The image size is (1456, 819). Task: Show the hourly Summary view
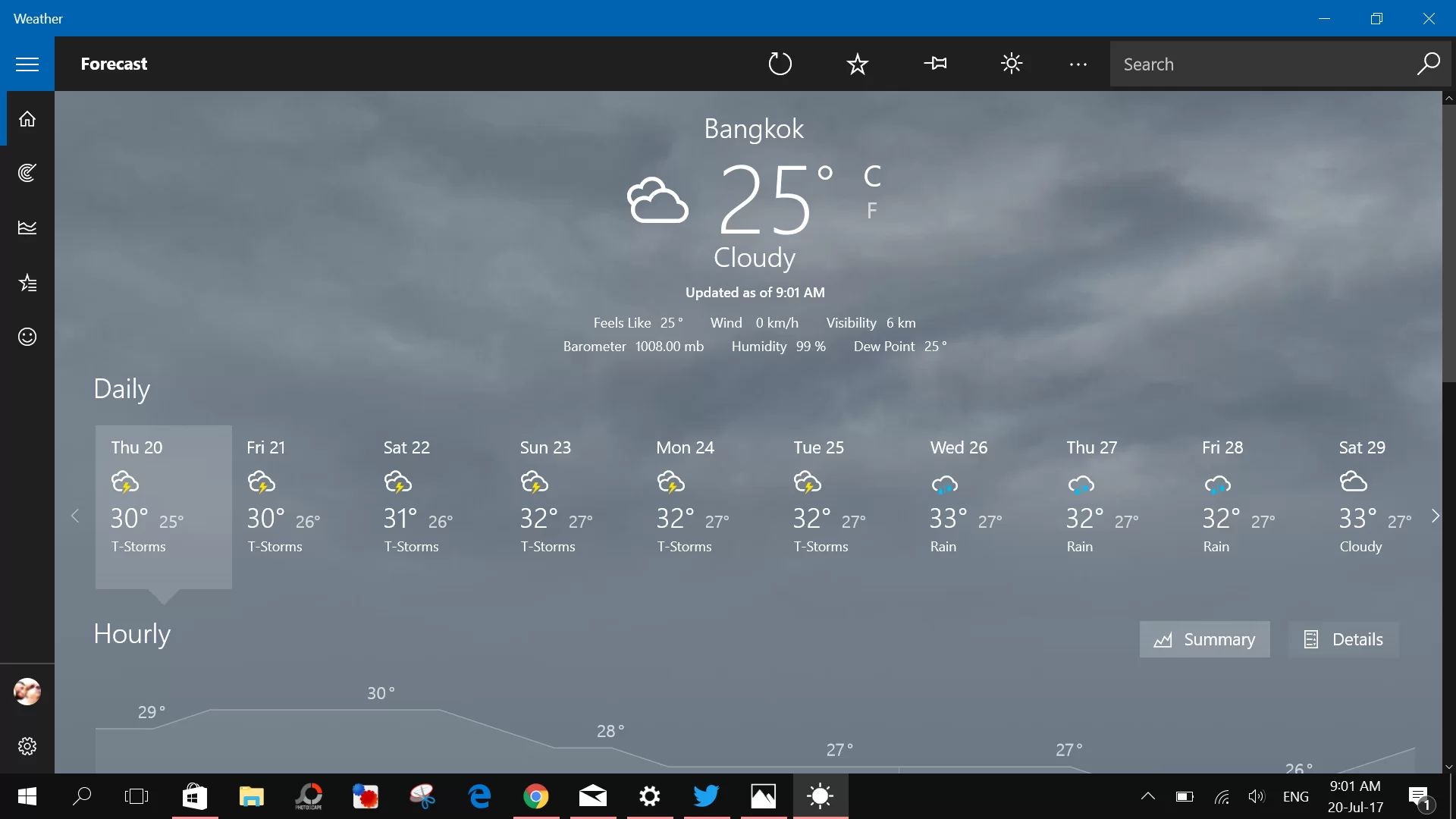pos(1204,639)
